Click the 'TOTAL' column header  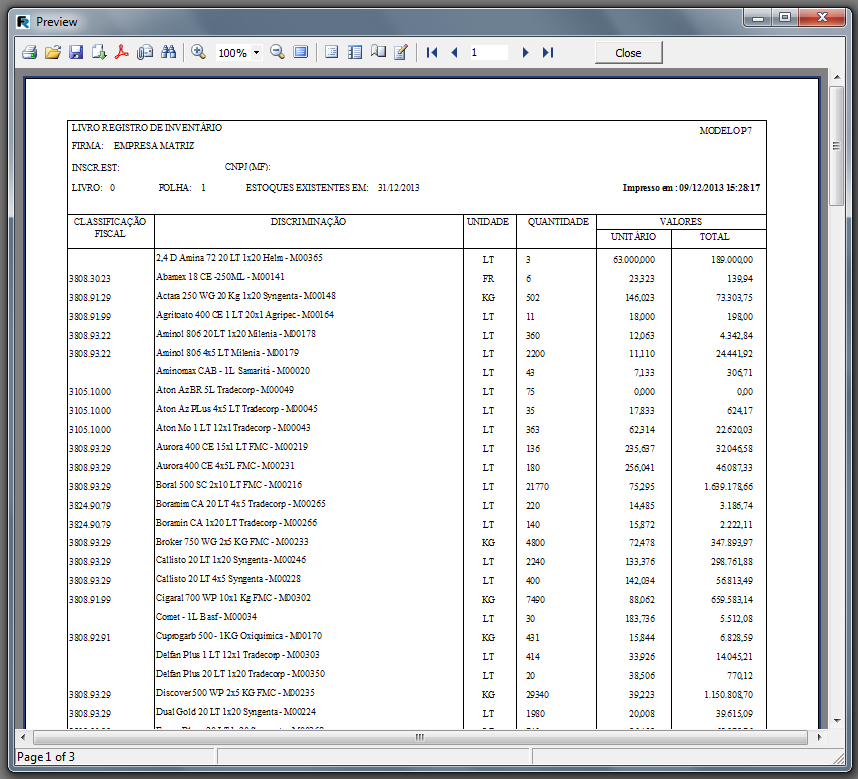(x=714, y=237)
